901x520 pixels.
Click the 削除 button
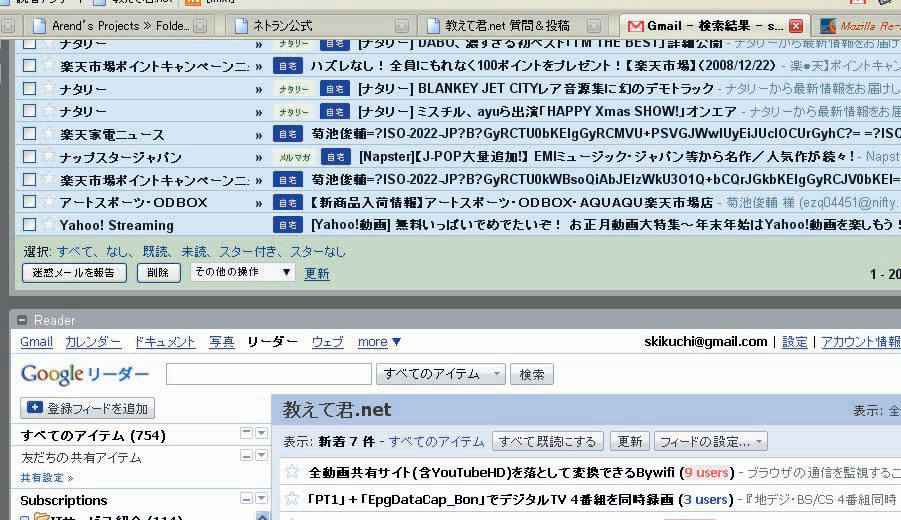coord(159,272)
